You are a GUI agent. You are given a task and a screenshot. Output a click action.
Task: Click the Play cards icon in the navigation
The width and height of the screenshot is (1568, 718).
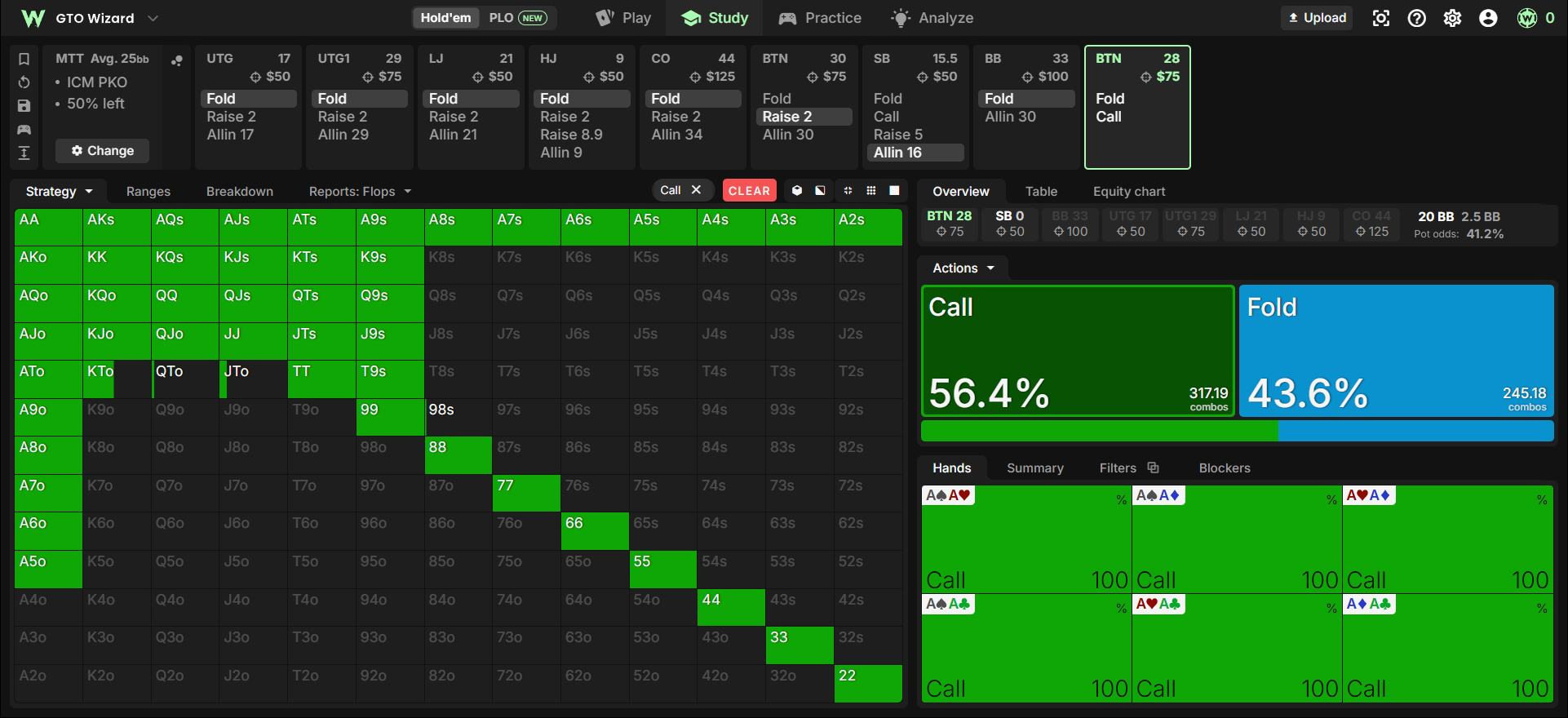click(x=605, y=18)
